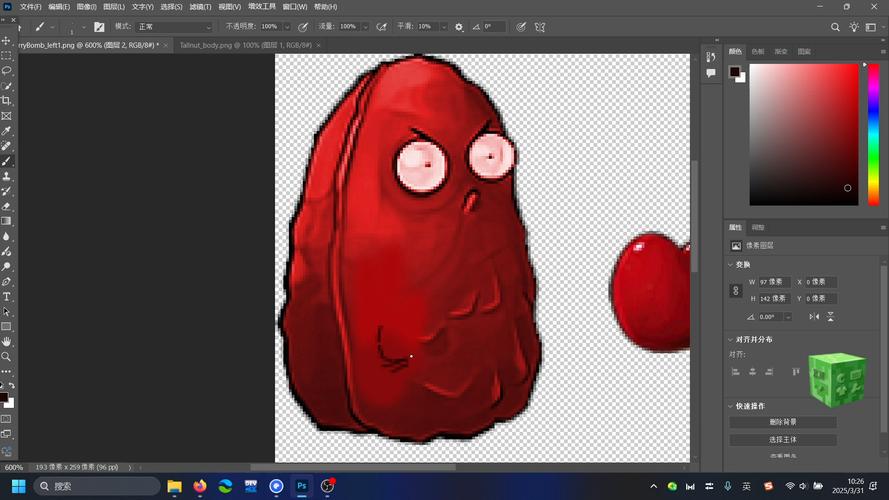Collapse the Transform section in Properties

731,265
